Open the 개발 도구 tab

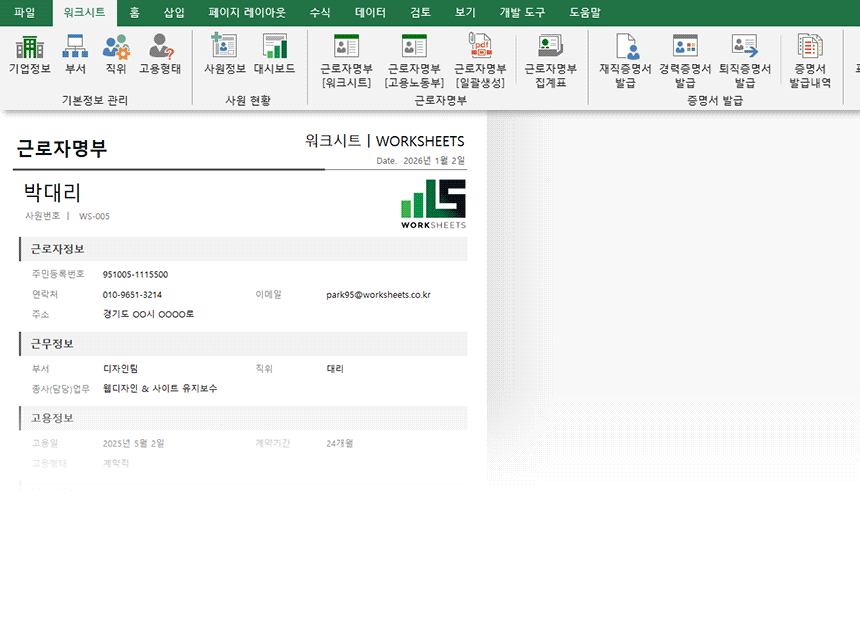522,12
